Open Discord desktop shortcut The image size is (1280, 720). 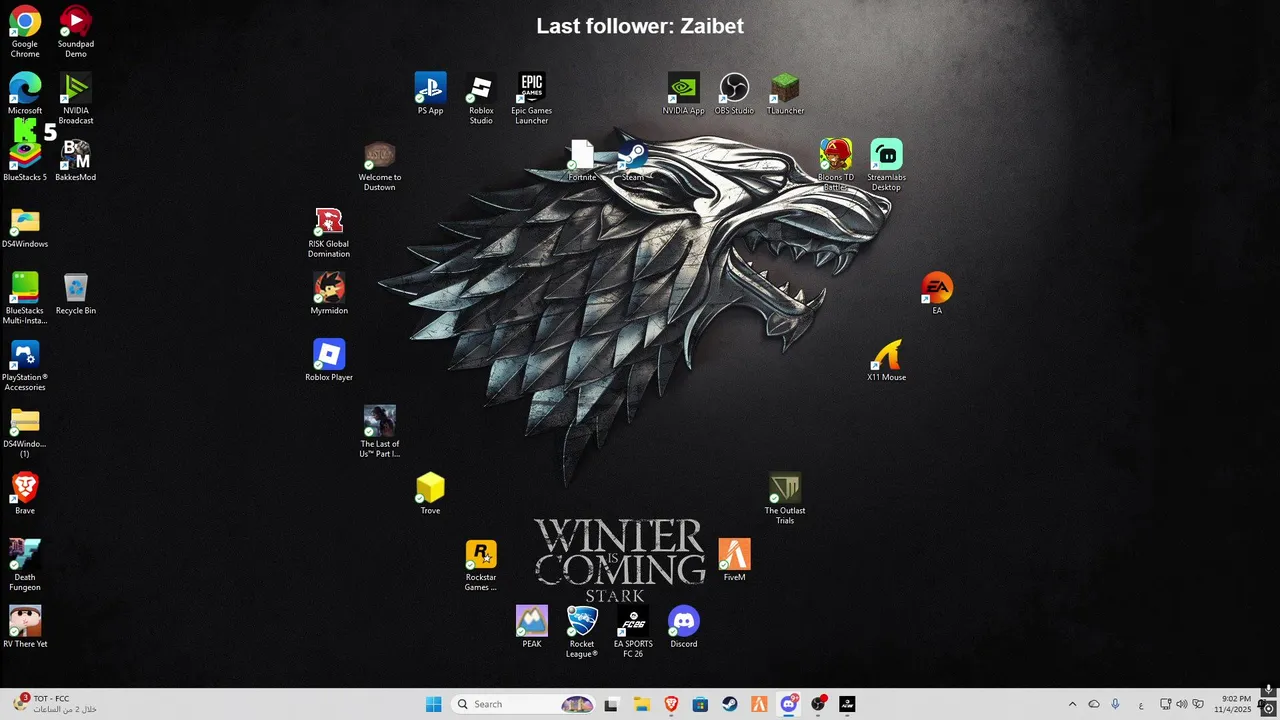(x=684, y=627)
